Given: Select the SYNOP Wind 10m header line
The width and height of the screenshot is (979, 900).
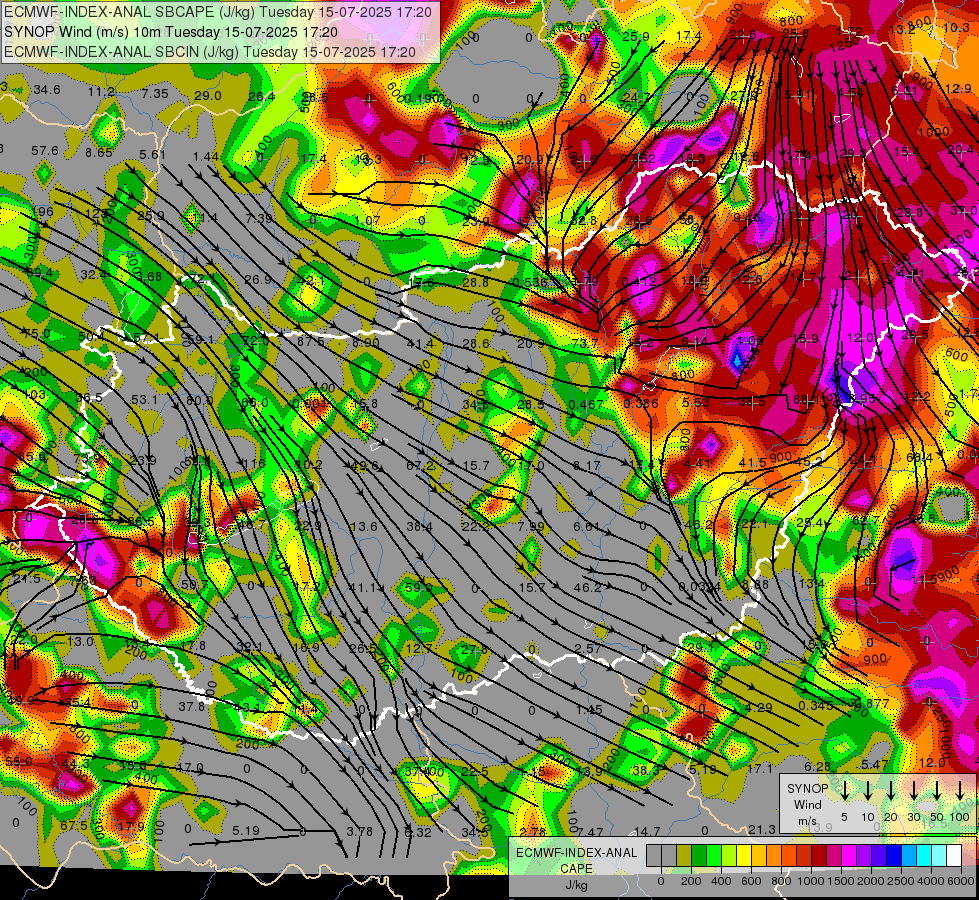Looking at the screenshot, I should pyautogui.click(x=170, y=32).
